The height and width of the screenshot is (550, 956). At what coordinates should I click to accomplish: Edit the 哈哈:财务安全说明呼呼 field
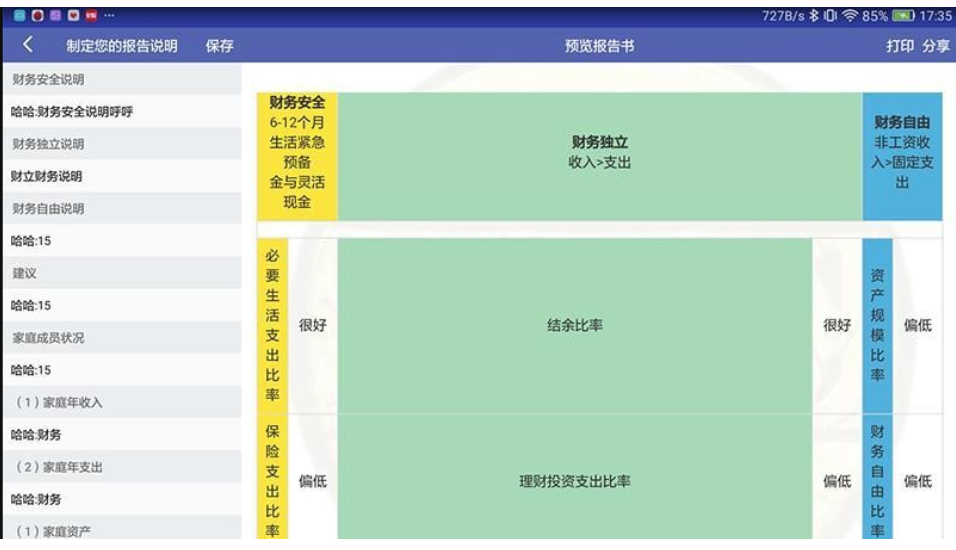pyautogui.click(x=122, y=112)
